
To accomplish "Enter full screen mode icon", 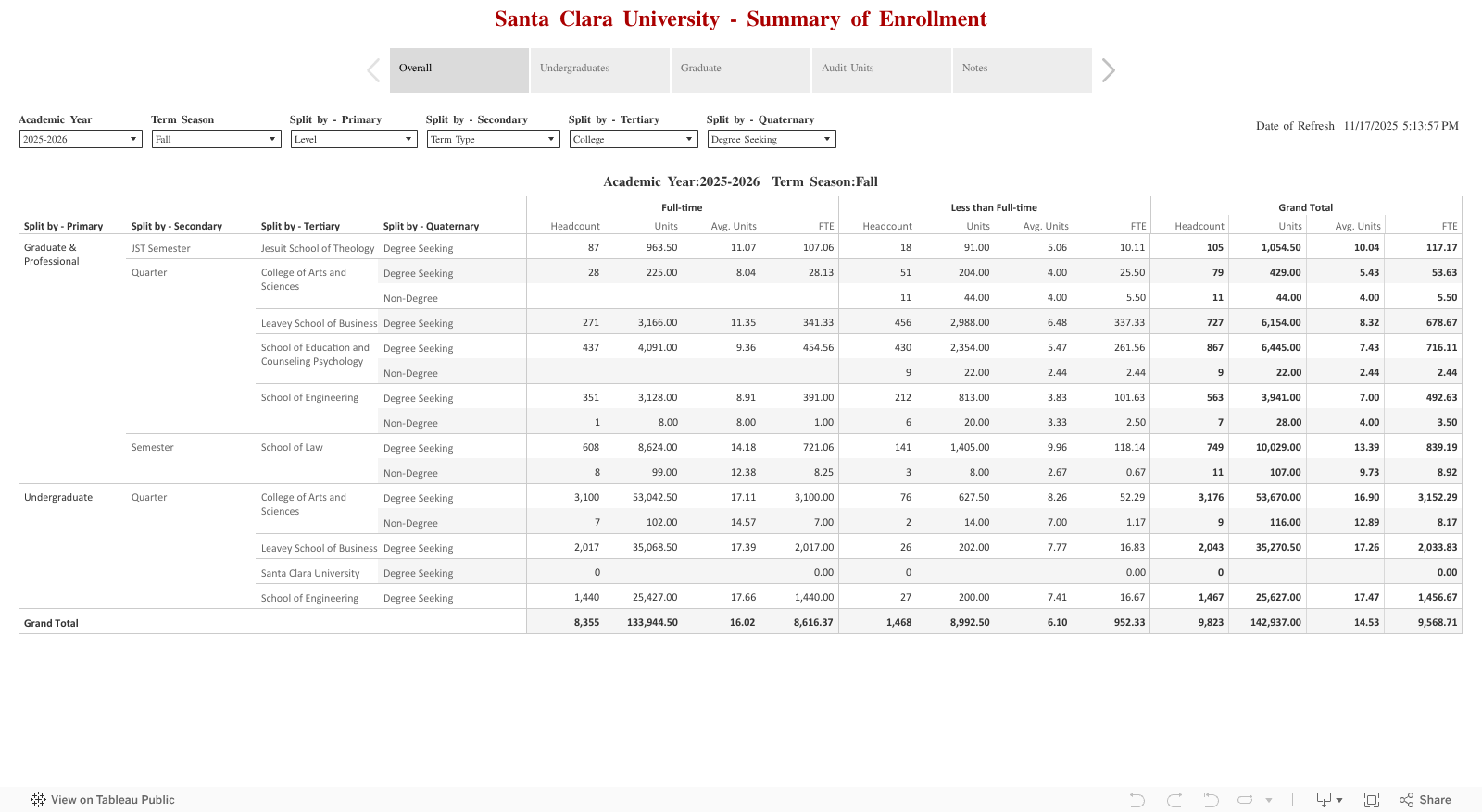I will [1372, 800].
